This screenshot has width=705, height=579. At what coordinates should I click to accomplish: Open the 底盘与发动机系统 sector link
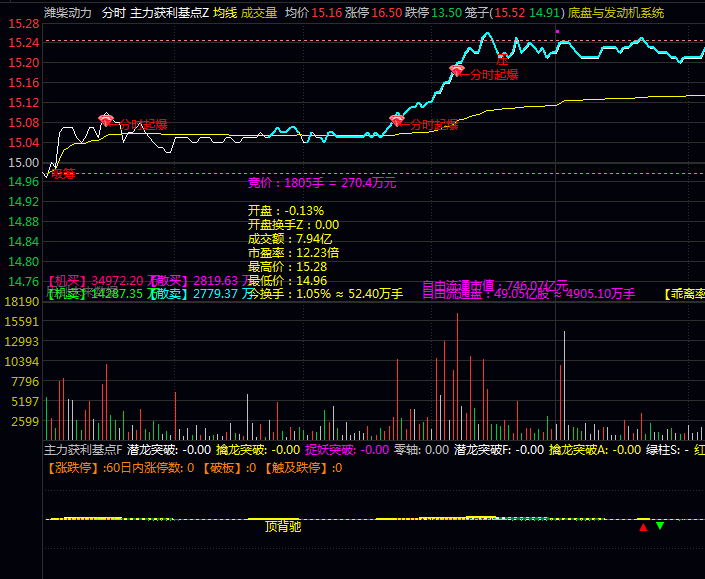click(629, 13)
